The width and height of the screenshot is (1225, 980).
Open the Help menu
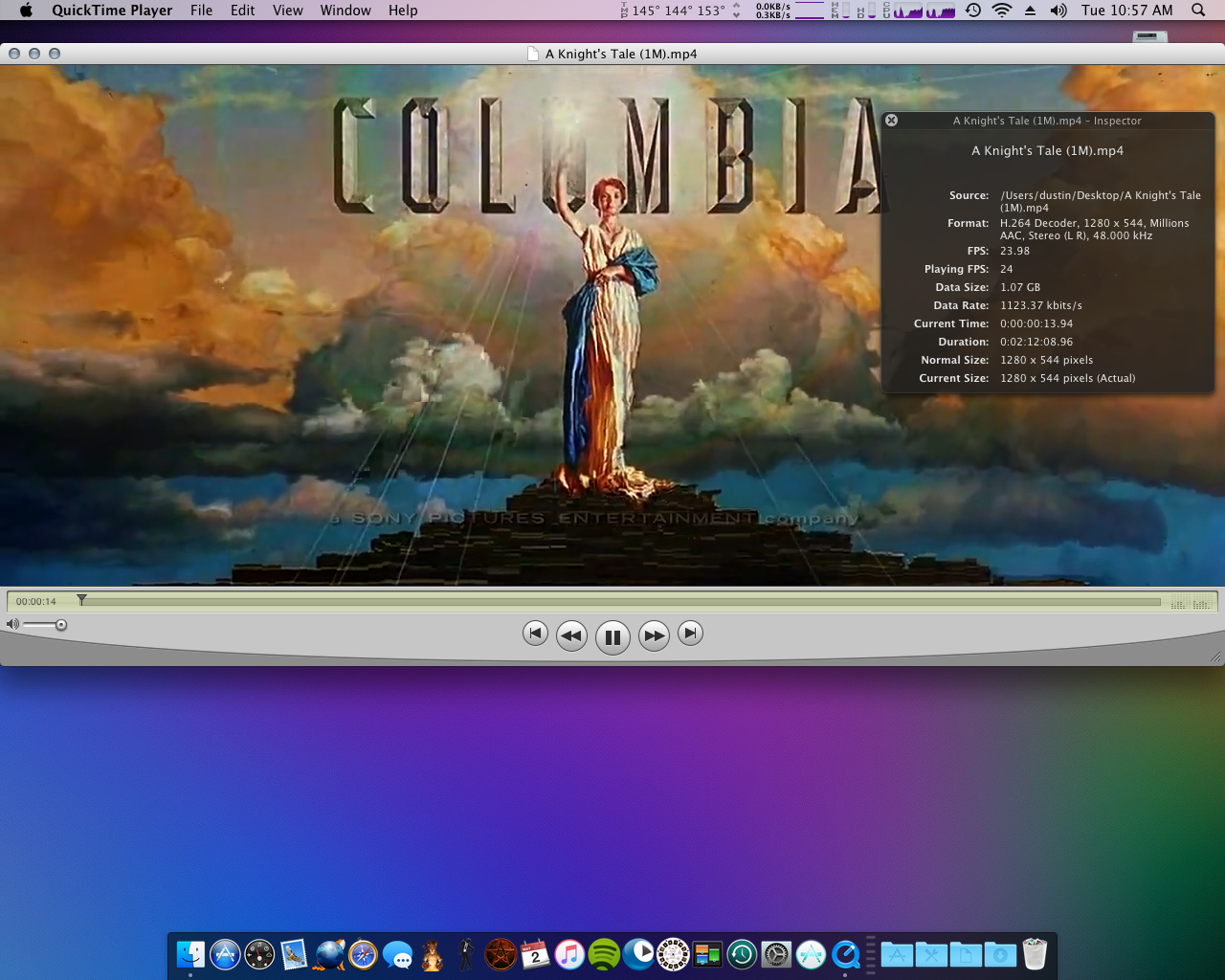403,11
